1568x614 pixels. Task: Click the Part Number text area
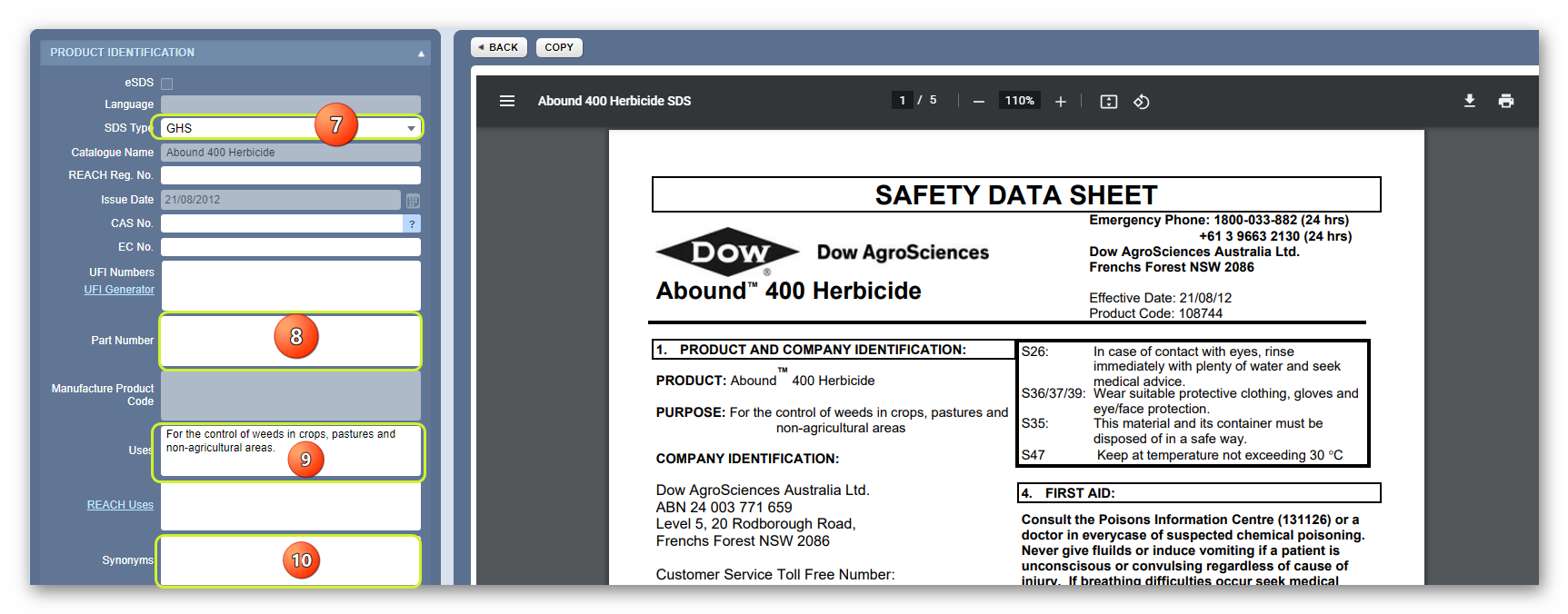[291, 341]
